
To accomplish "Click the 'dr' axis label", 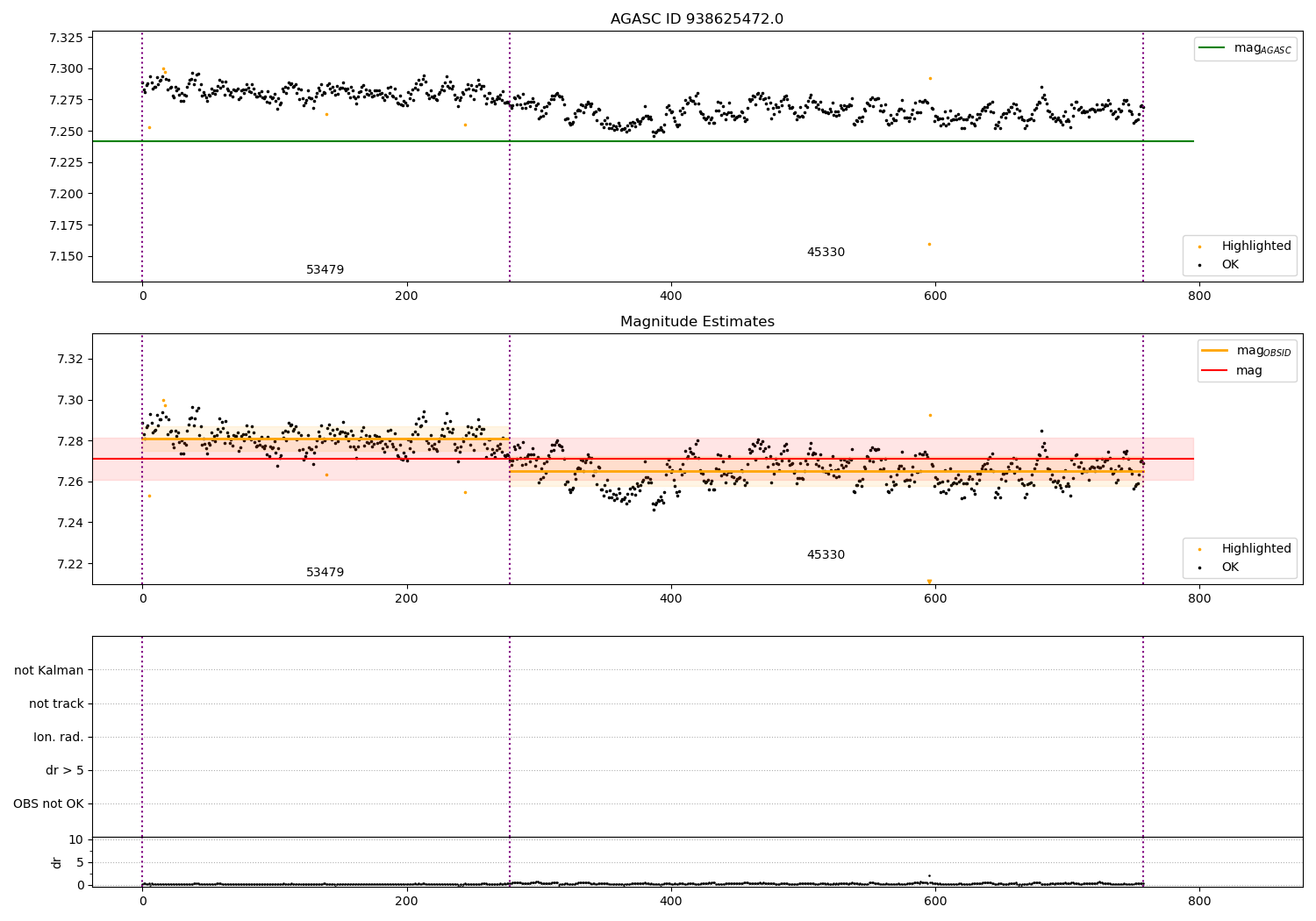I will click(x=57, y=863).
